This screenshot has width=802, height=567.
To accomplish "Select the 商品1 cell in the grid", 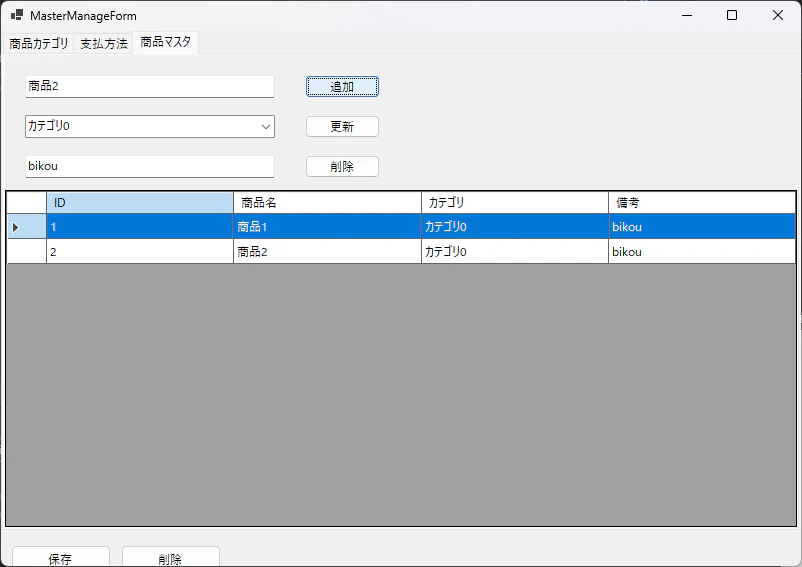I will click(327, 226).
